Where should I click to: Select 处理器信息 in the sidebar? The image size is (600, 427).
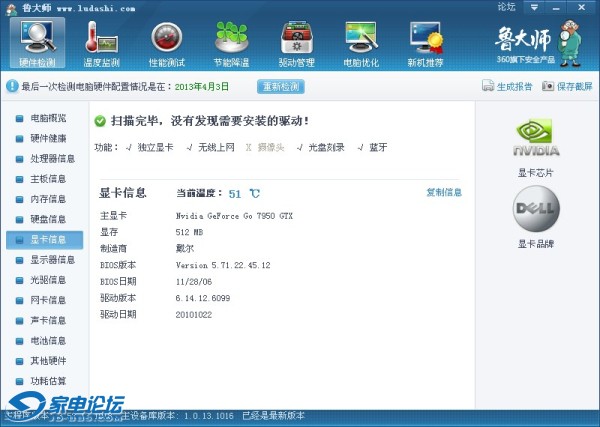click(51, 158)
